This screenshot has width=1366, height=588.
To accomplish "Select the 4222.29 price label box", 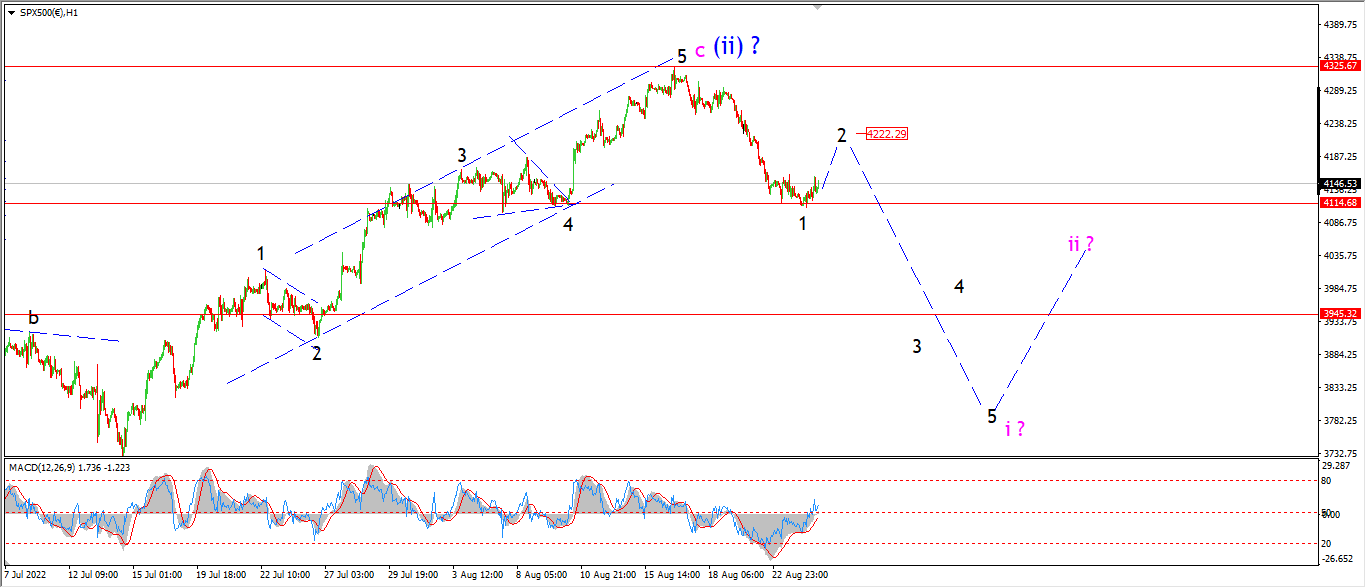I will pos(887,134).
